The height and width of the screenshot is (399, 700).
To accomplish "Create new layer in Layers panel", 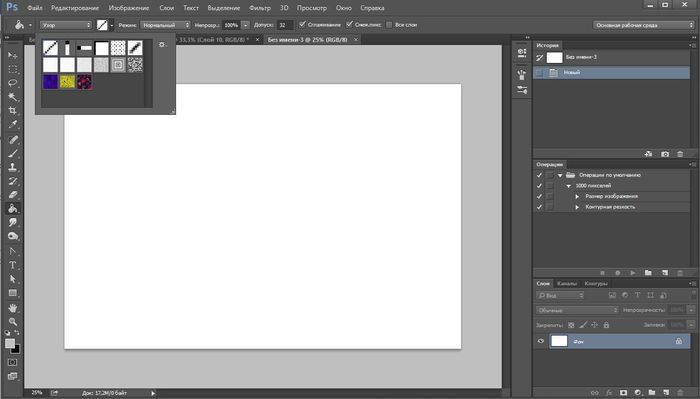I will pyautogui.click(x=666, y=393).
